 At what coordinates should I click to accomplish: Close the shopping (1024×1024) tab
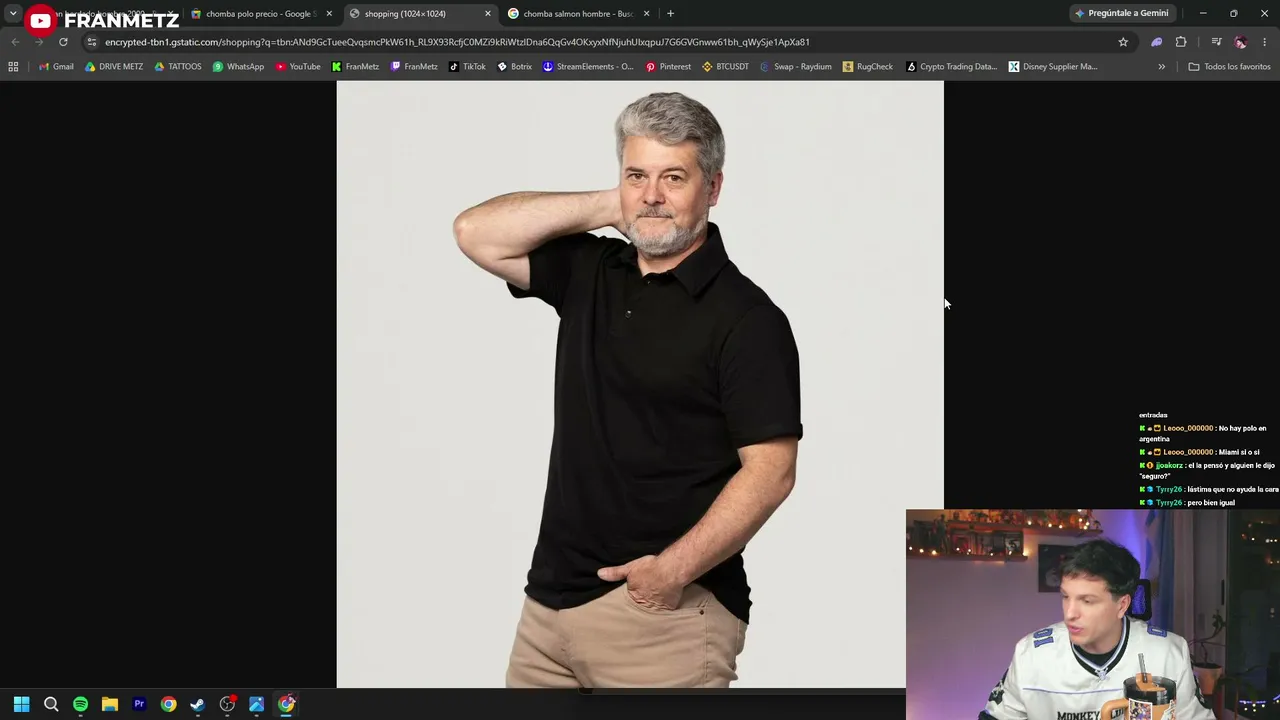point(488,14)
